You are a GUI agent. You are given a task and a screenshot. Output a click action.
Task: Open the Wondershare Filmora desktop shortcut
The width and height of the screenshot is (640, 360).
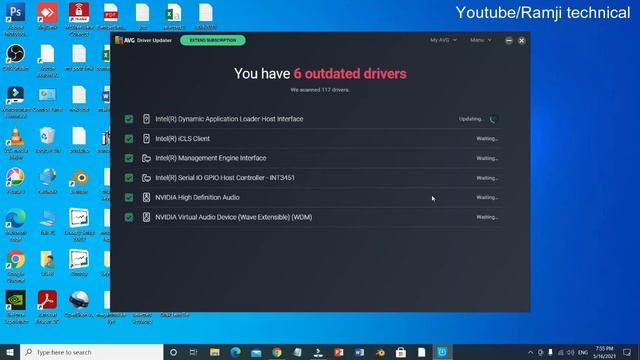coord(16,102)
